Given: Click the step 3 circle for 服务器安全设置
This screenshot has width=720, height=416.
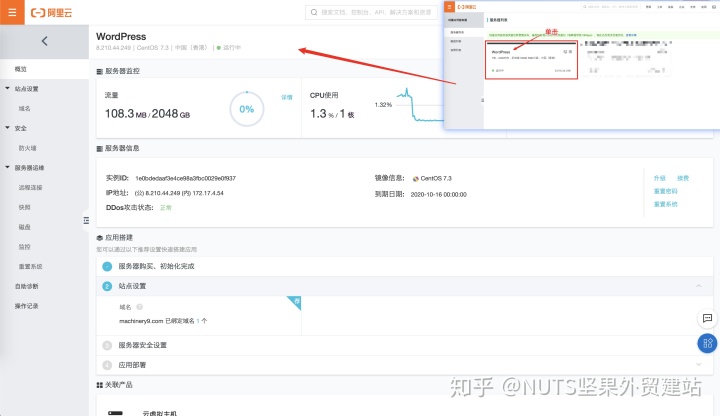Looking at the screenshot, I should pyautogui.click(x=107, y=345).
